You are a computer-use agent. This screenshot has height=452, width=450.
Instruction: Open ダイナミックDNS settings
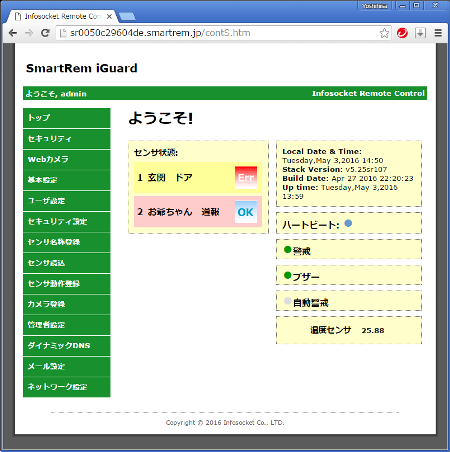67,346
